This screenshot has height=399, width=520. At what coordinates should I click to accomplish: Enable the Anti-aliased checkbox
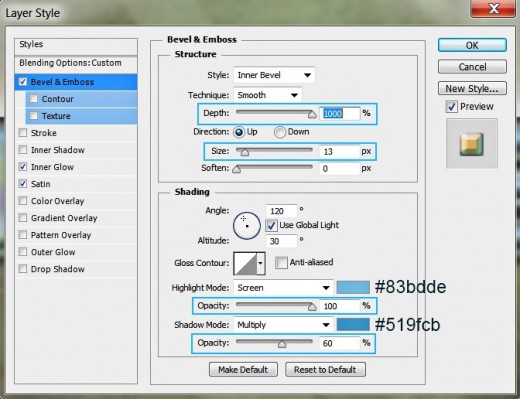tap(281, 263)
